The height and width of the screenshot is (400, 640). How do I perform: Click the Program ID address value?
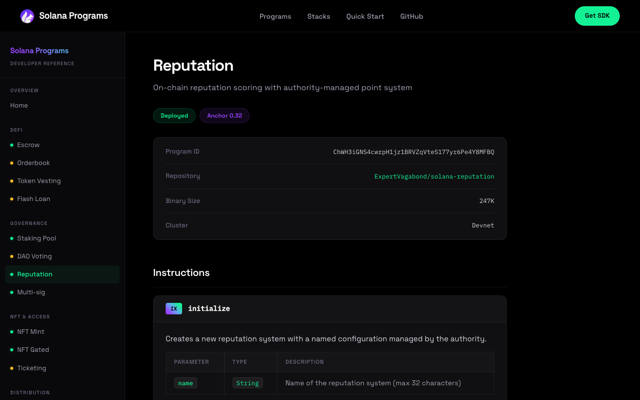pyautogui.click(x=413, y=152)
